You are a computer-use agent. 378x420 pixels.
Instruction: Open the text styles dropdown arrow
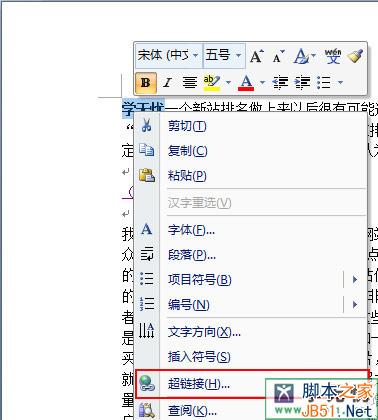pyautogui.click(x=313, y=56)
